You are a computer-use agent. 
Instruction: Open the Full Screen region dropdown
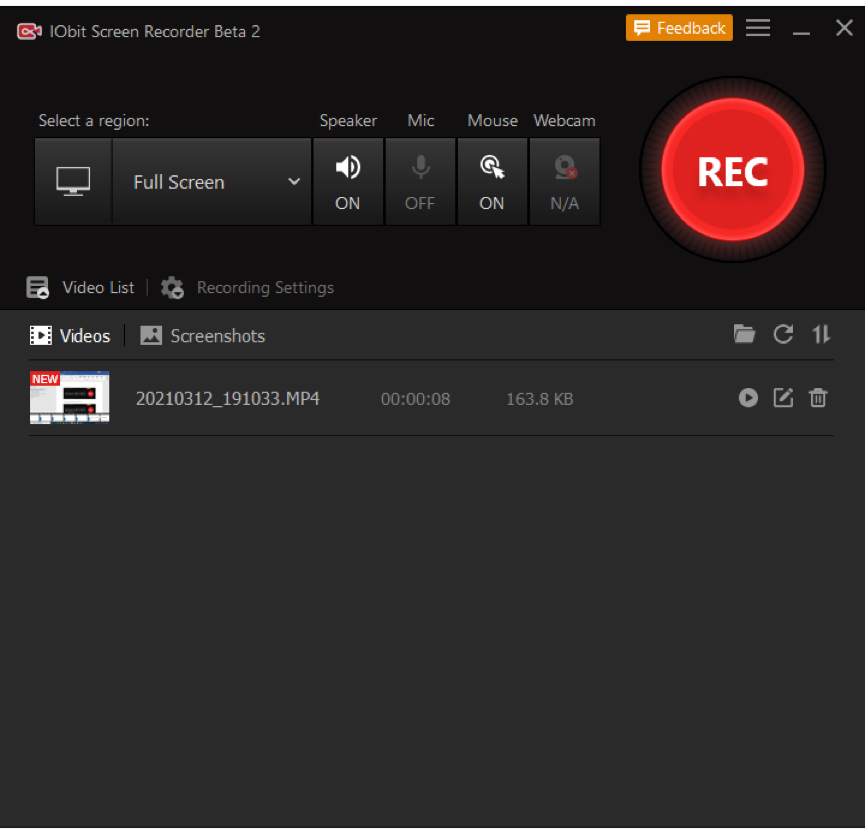point(212,181)
